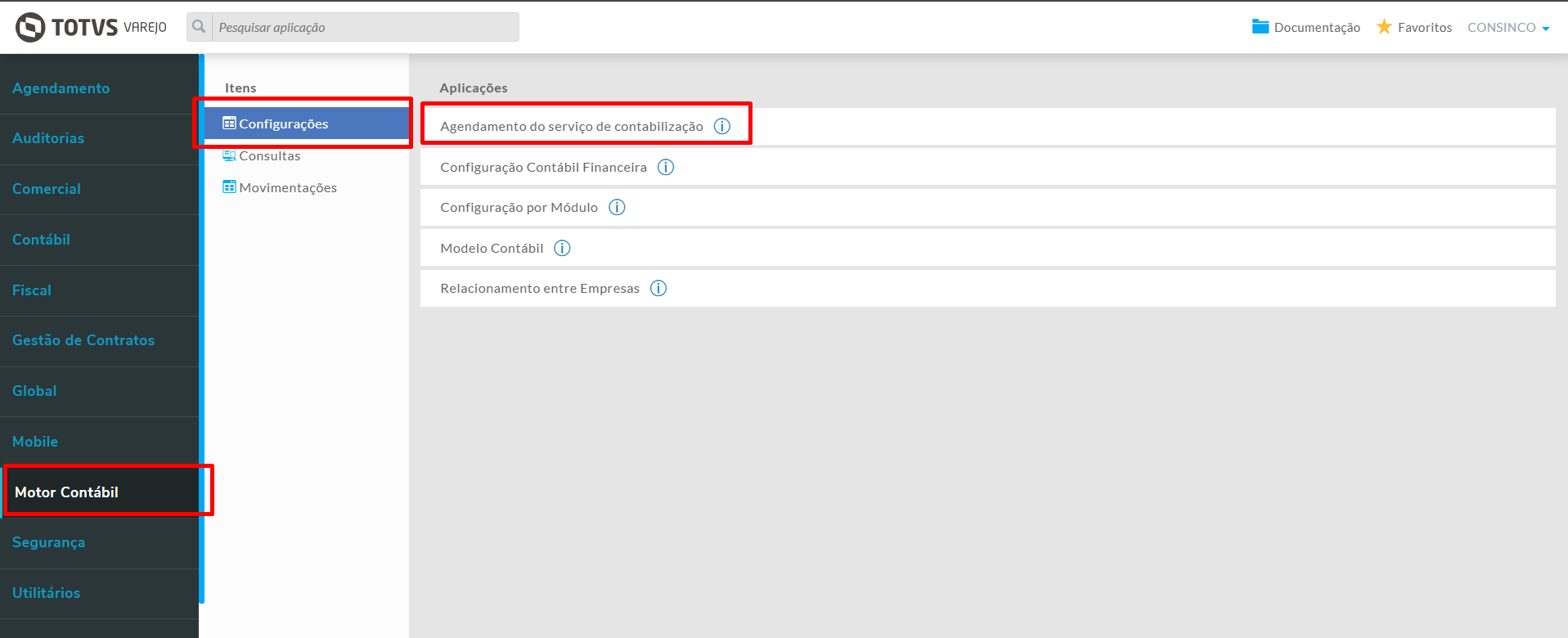Open the Auditorias module
Viewport: 1568px width, 638px height.
click(x=99, y=139)
